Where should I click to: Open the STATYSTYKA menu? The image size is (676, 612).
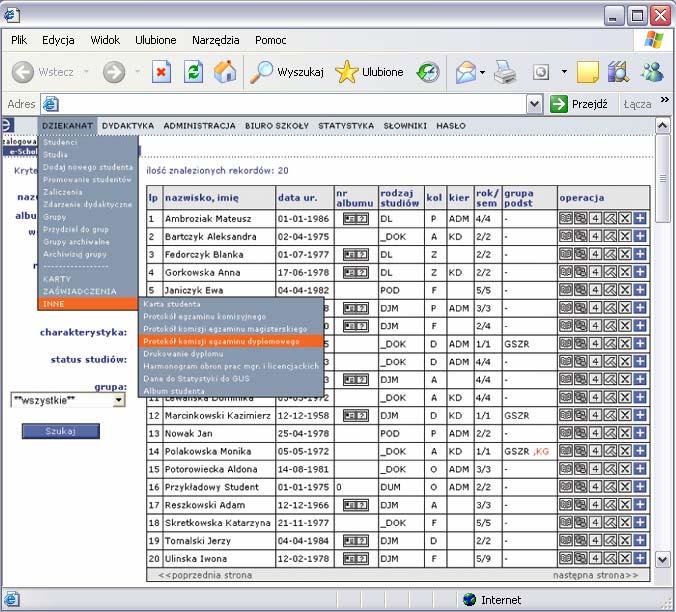click(x=346, y=126)
